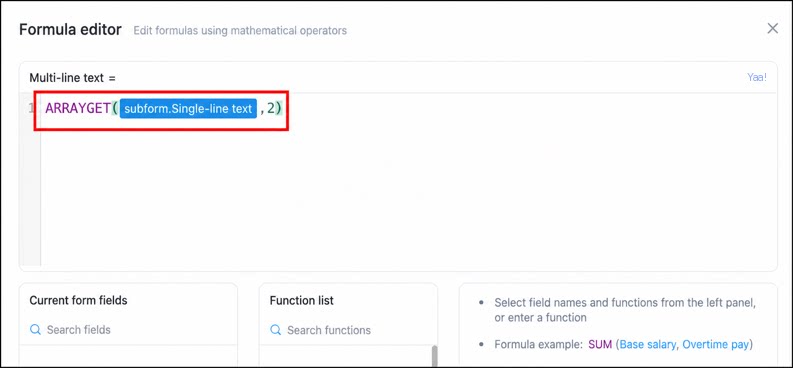Click the Multi-line text = label
The width and height of the screenshot is (793, 368).
pyautogui.click(x=72, y=78)
